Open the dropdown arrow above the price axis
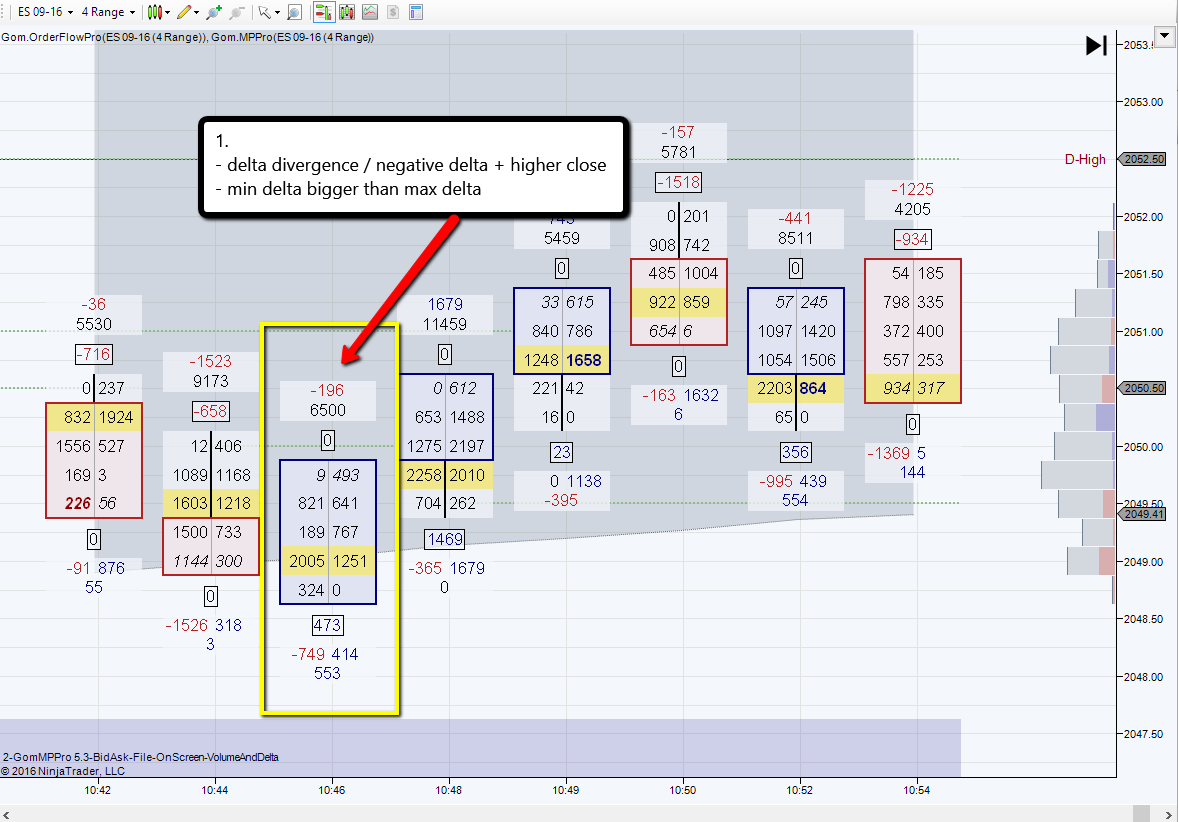The image size is (1178, 822). (x=1165, y=35)
